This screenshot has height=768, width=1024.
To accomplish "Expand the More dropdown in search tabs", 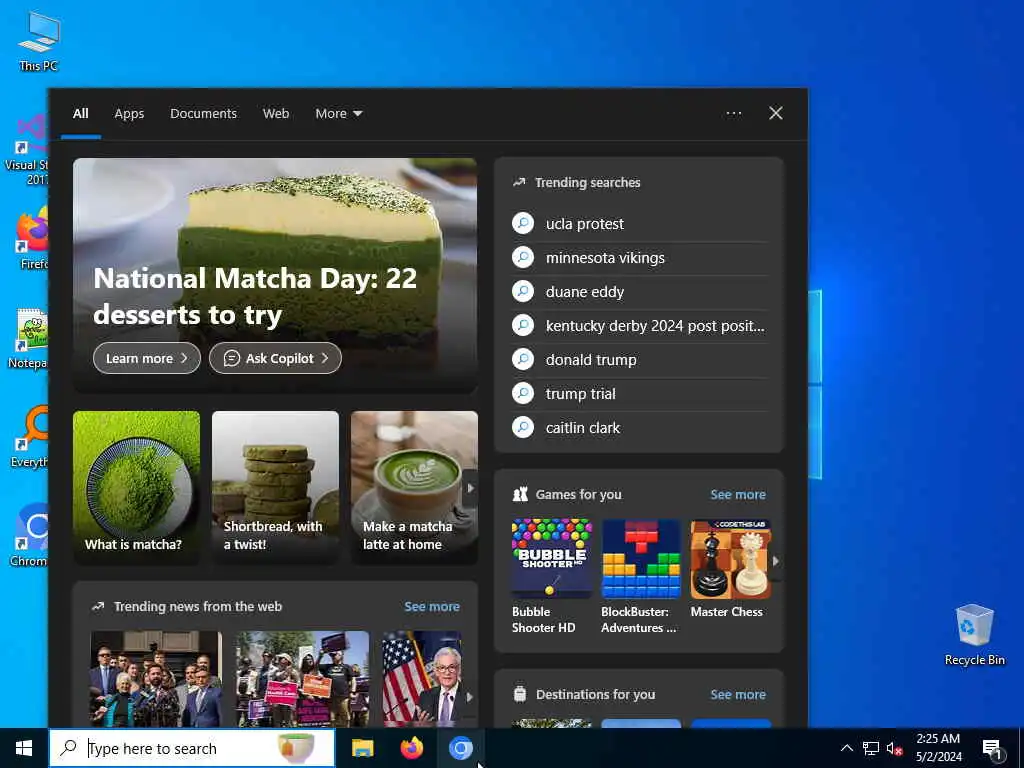I will pyautogui.click(x=338, y=114).
